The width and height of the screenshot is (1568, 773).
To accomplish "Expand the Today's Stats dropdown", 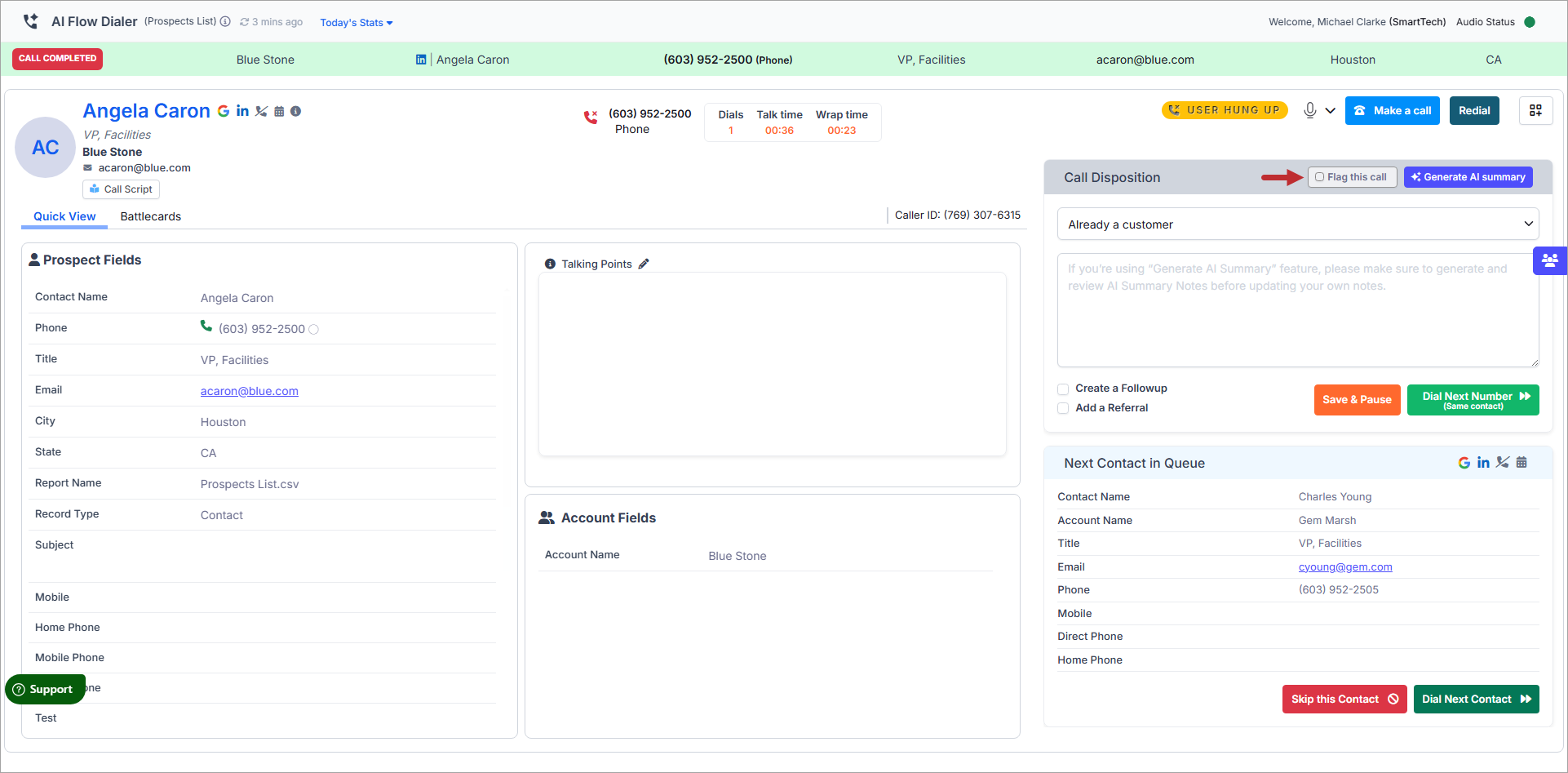I will pos(357,22).
